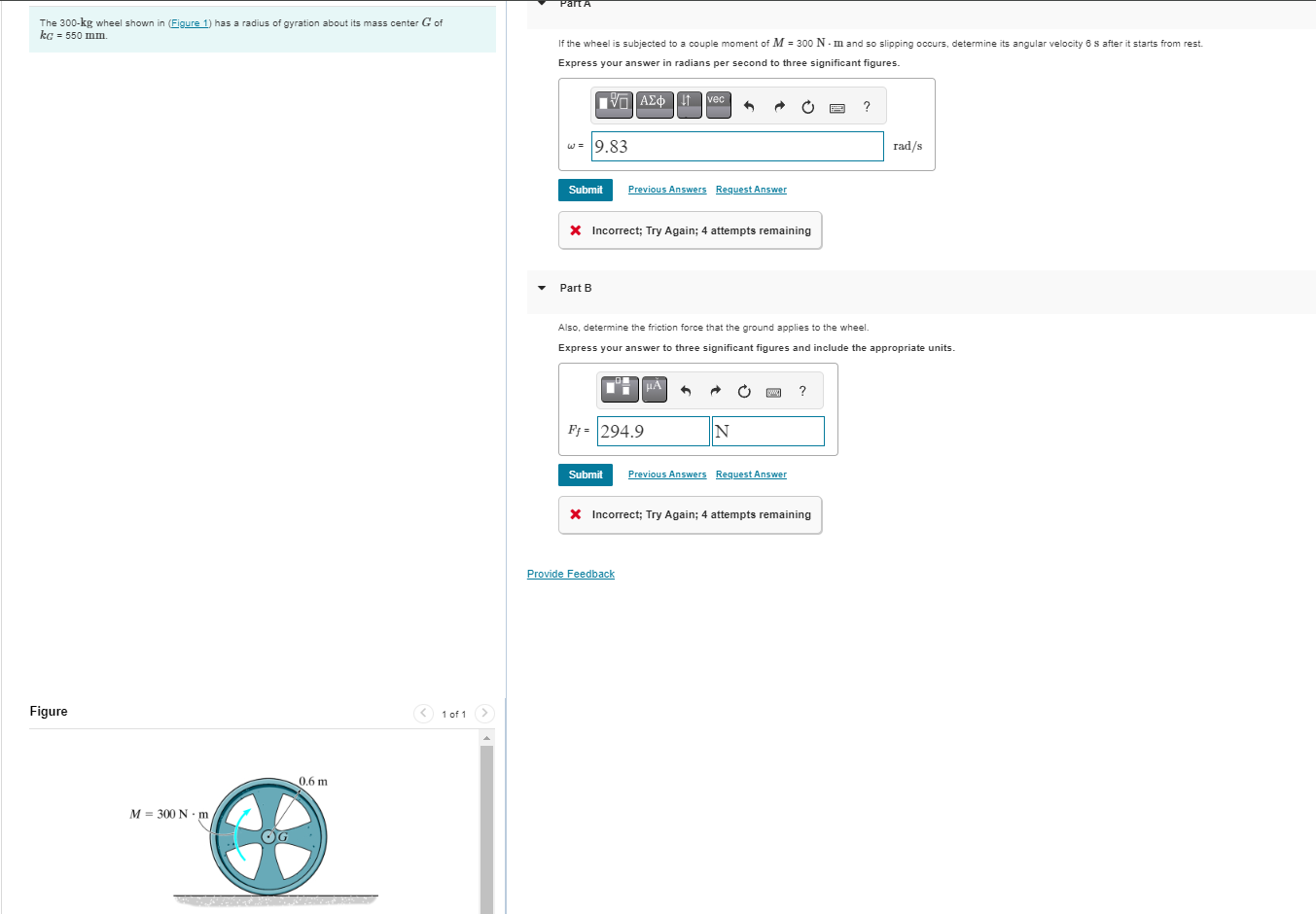Open templates icon in Part B toolbar
Image resolution: width=1316 pixels, height=914 pixels.
point(620,389)
